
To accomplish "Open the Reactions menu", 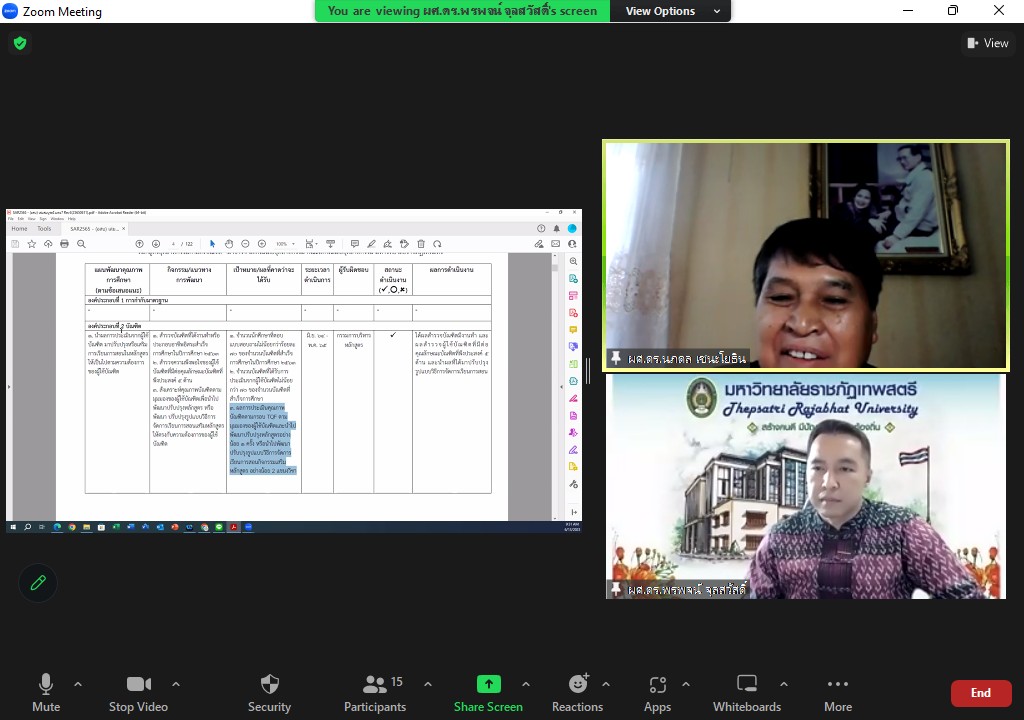I will [577, 693].
